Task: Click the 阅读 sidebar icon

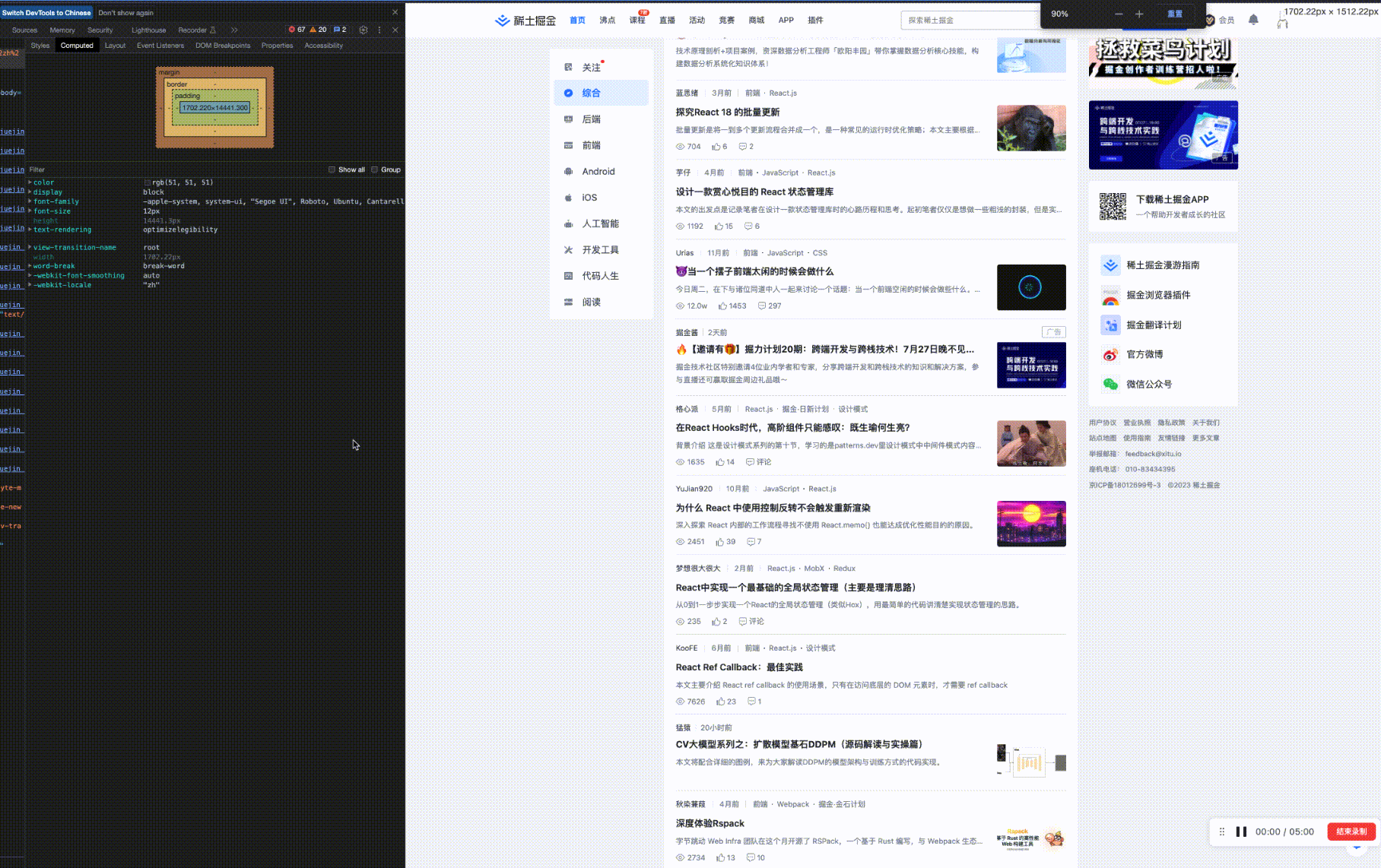Action: click(568, 302)
